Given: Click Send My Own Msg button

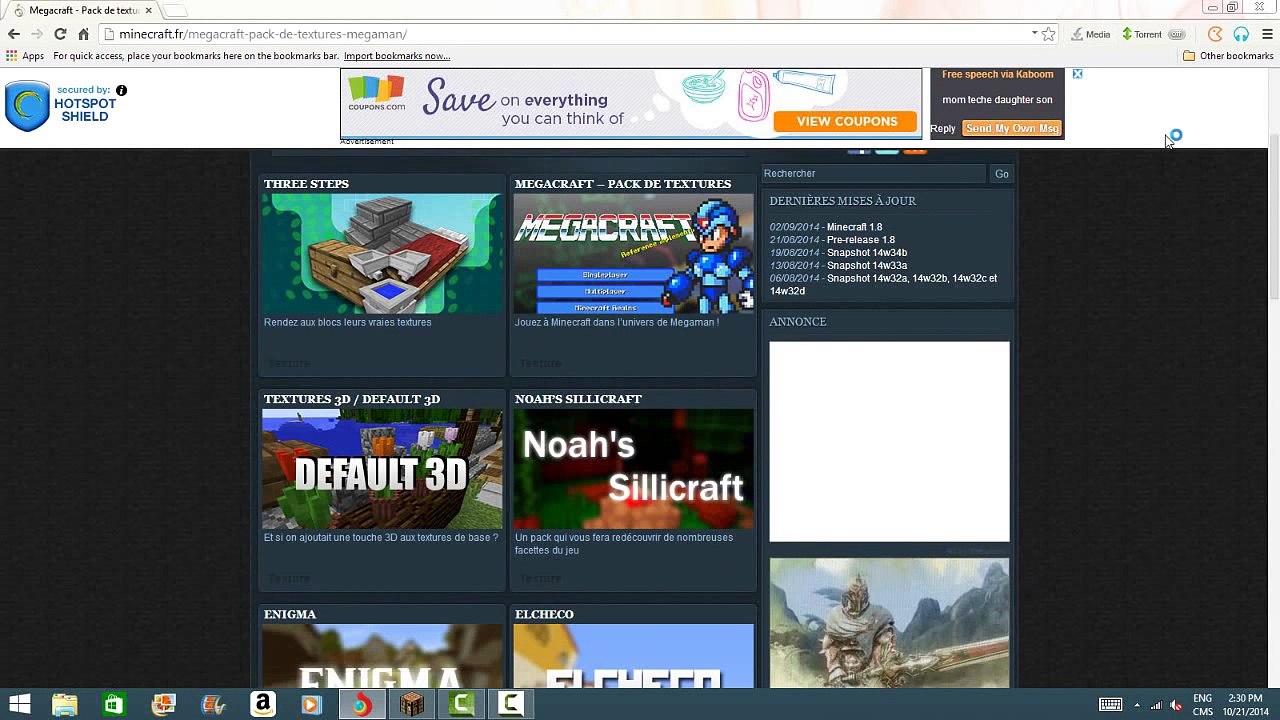Looking at the screenshot, I should tap(1012, 128).
